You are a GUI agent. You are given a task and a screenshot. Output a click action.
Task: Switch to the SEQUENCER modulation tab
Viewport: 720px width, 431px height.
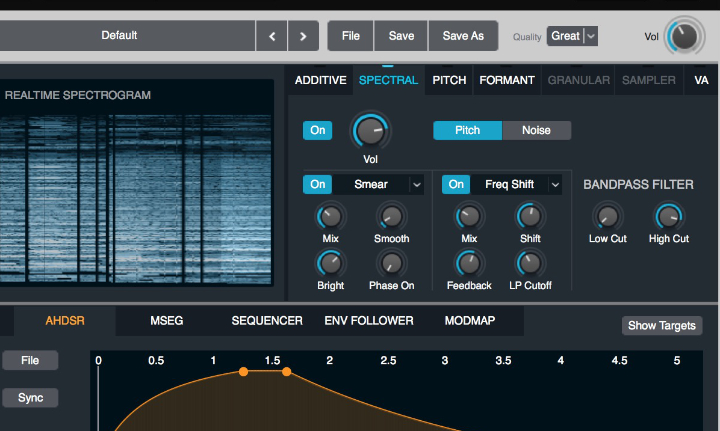267,321
